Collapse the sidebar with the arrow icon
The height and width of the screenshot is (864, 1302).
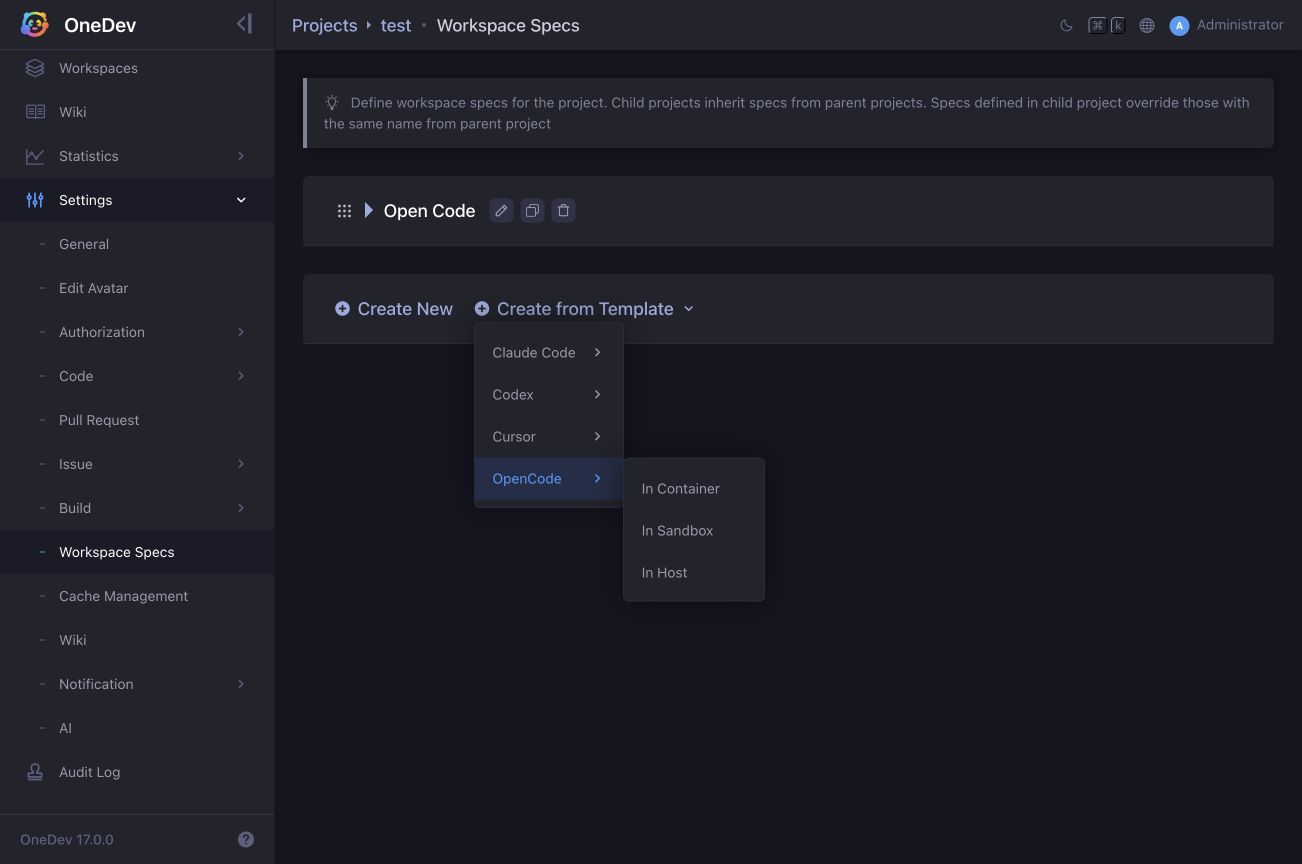click(244, 24)
